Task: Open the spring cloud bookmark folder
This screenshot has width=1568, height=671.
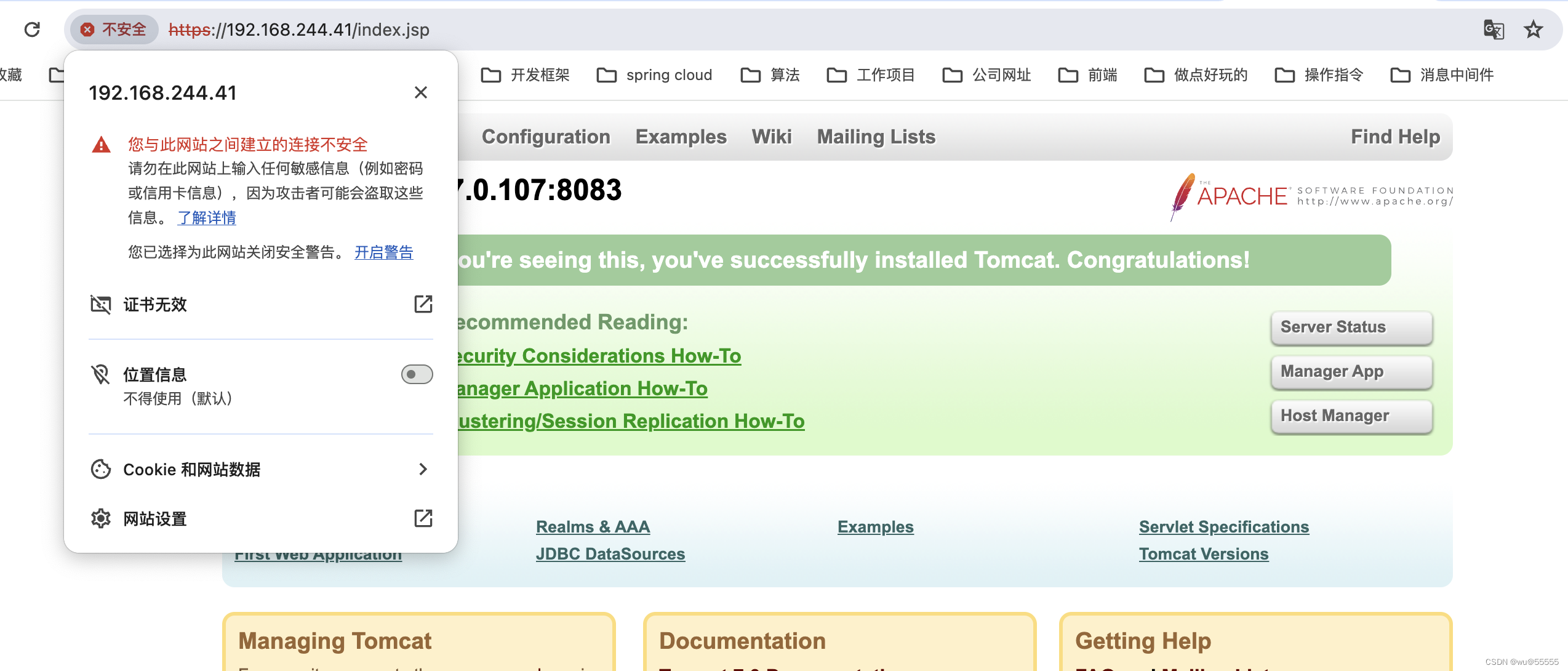Action: point(654,75)
